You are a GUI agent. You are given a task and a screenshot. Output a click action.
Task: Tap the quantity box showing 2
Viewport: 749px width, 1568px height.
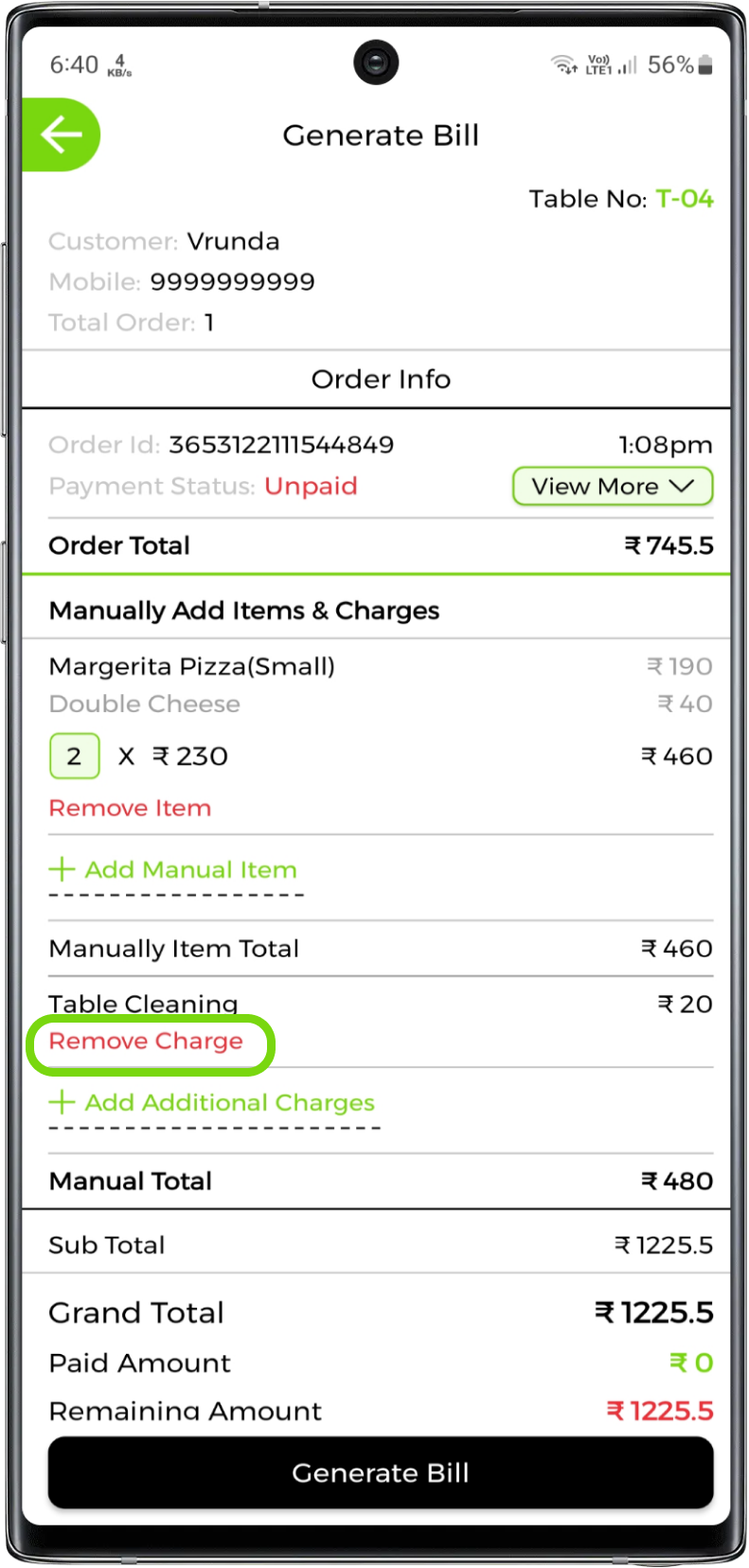(74, 757)
